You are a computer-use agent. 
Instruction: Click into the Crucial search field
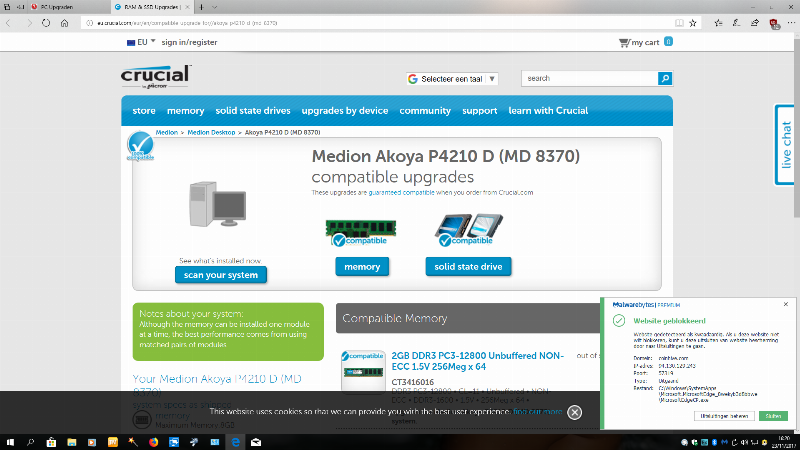[x=590, y=79]
